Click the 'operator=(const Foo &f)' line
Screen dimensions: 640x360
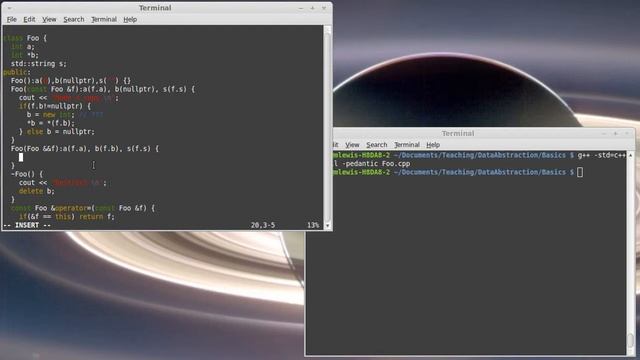83,208
